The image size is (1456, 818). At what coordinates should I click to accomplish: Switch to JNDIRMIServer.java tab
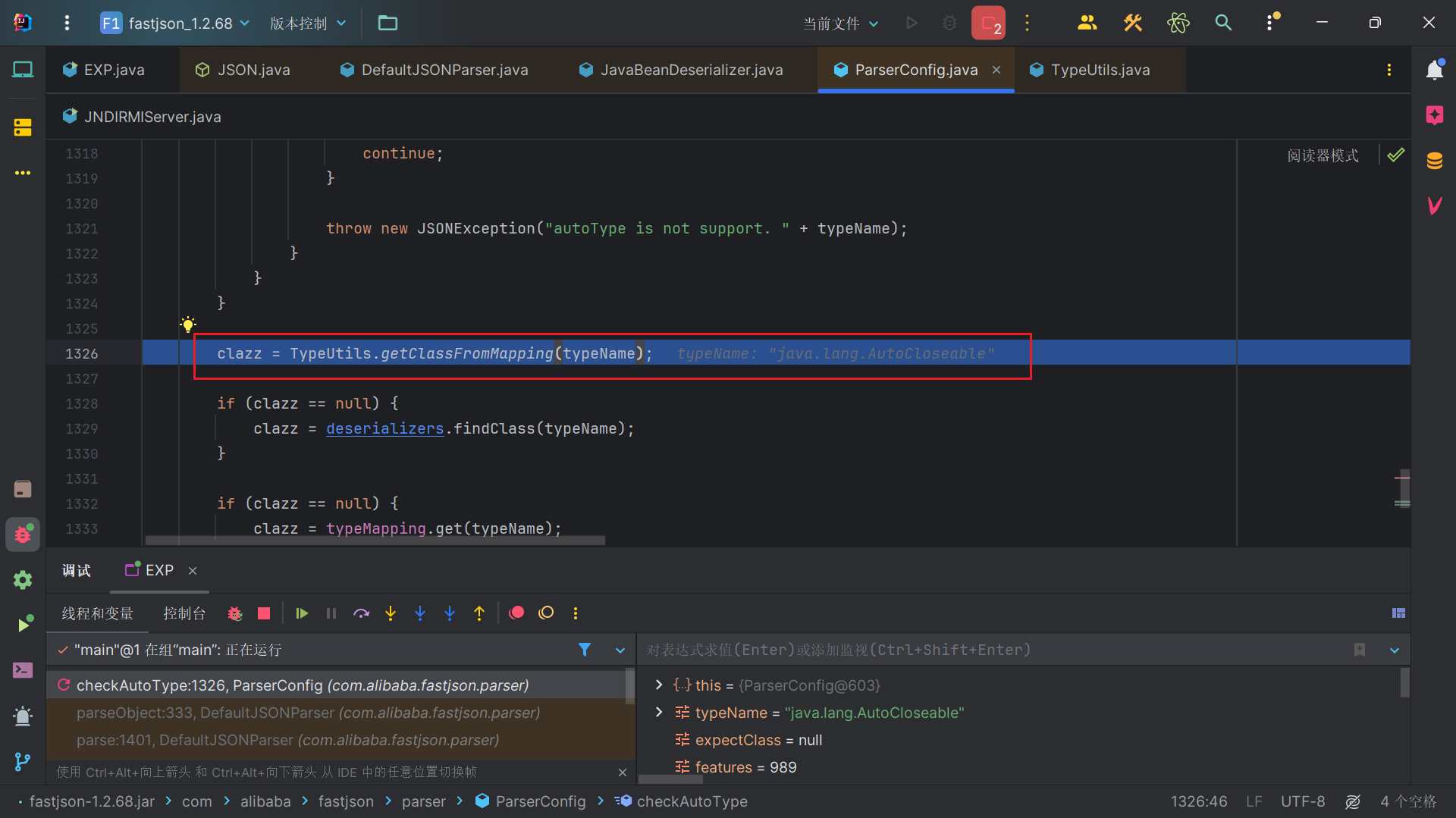(143, 117)
